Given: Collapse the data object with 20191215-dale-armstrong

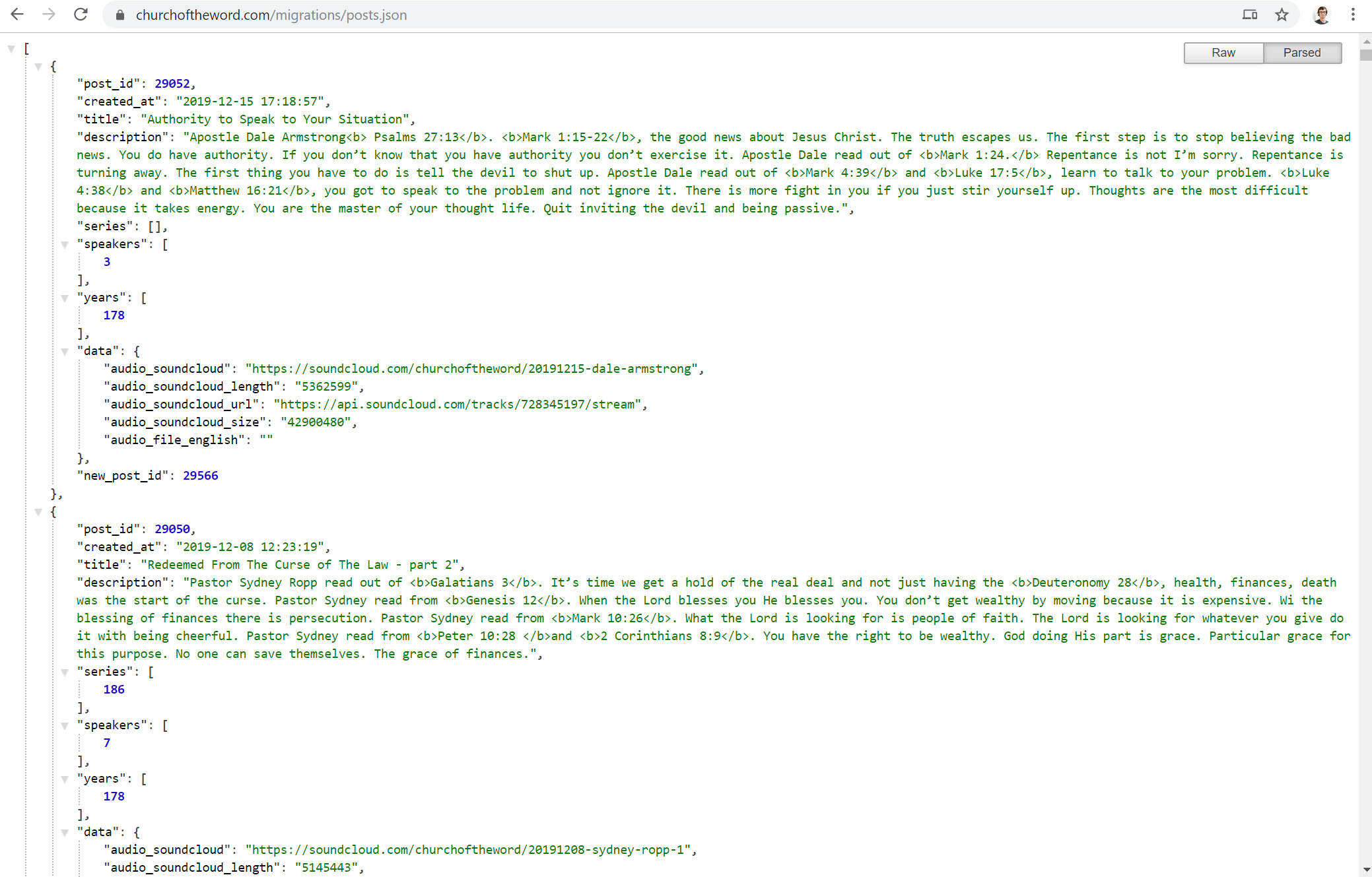Looking at the screenshot, I should click(x=65, y=352).
